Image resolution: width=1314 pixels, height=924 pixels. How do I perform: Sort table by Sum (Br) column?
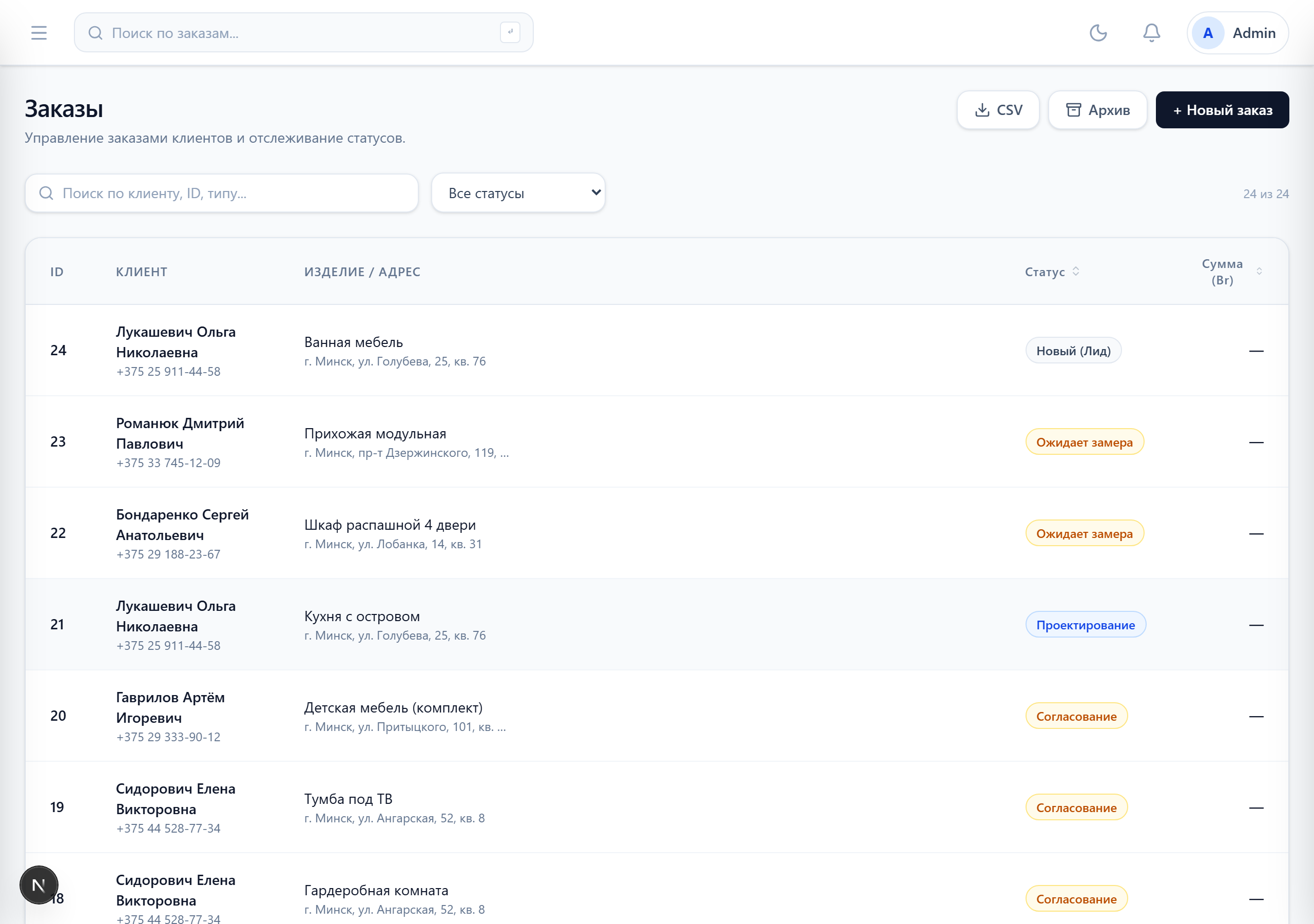coord(1231,272)
